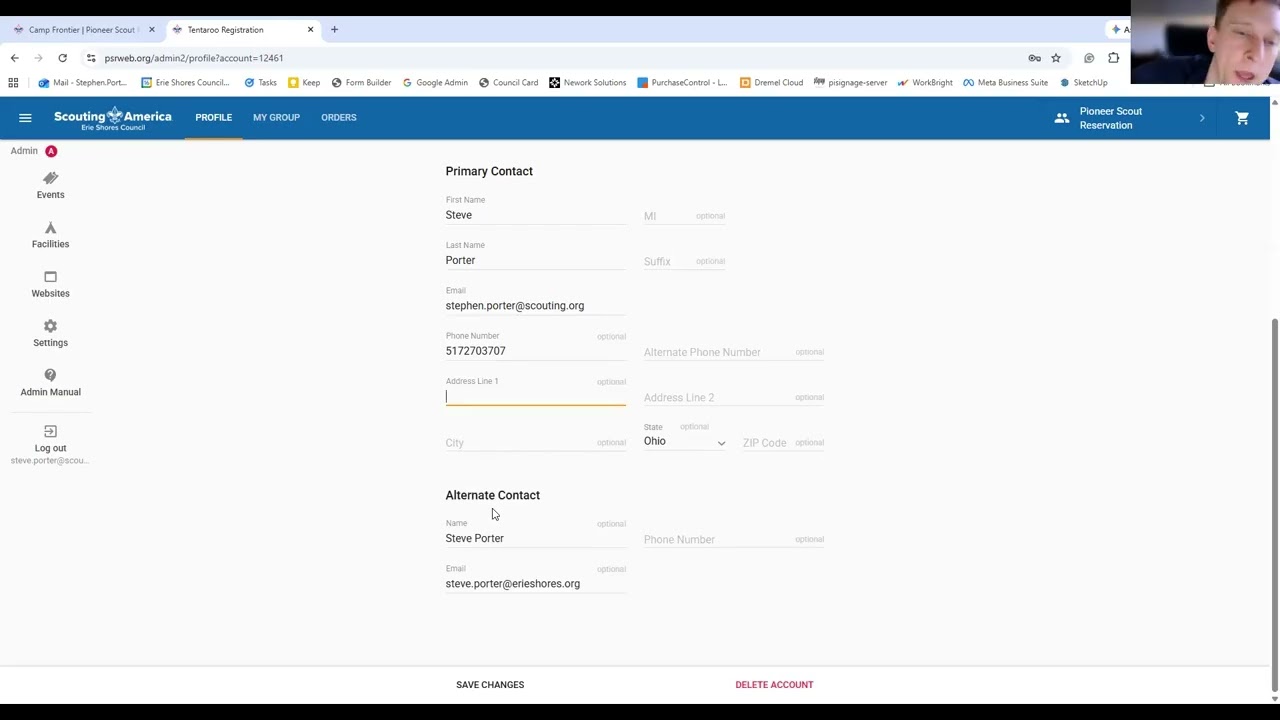Screen dimensions: 1280x720
Task: Switch to the Orders tab
Action: [x=338, y=118]
